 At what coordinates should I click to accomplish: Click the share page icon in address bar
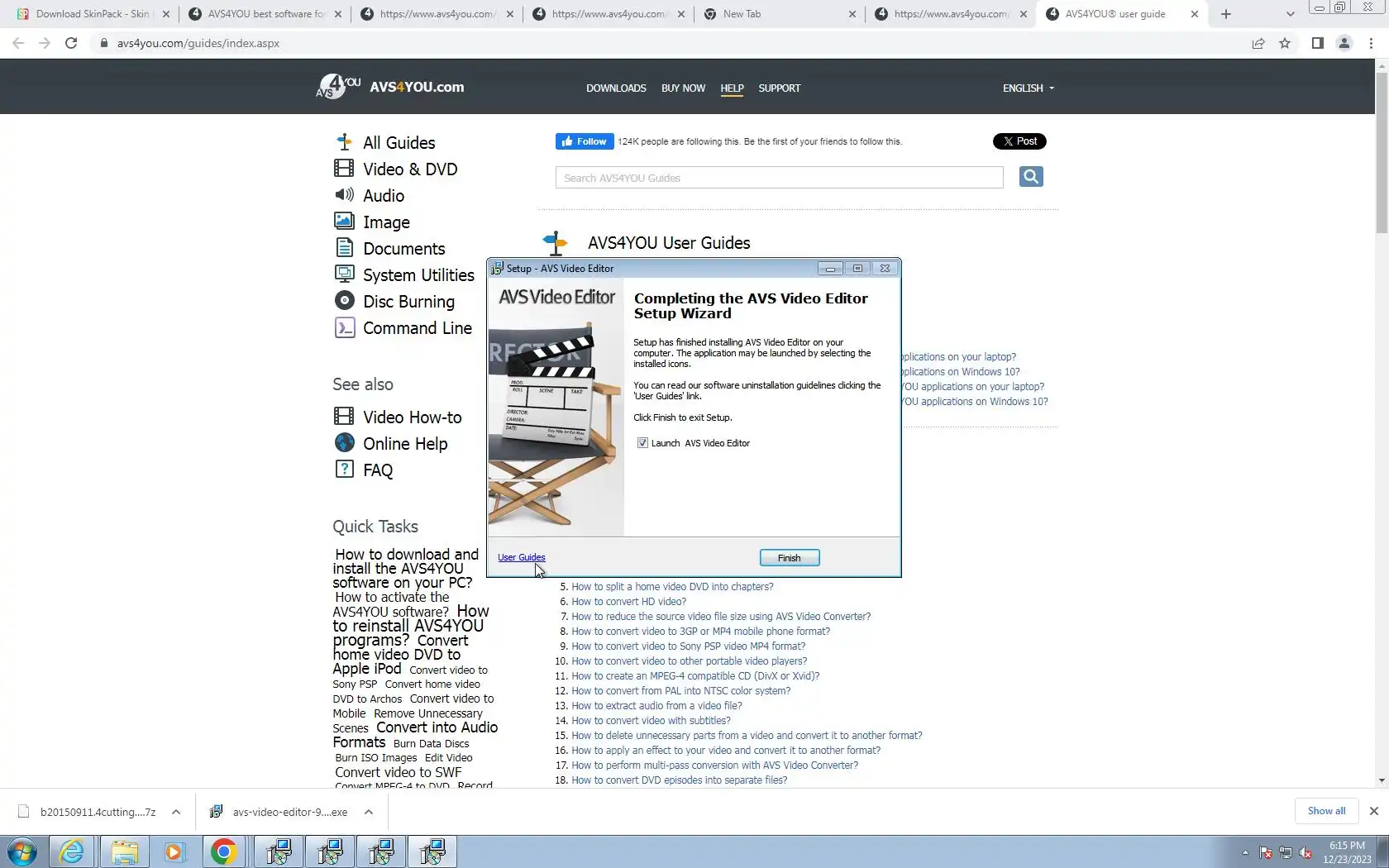(x=1258, y=43)
